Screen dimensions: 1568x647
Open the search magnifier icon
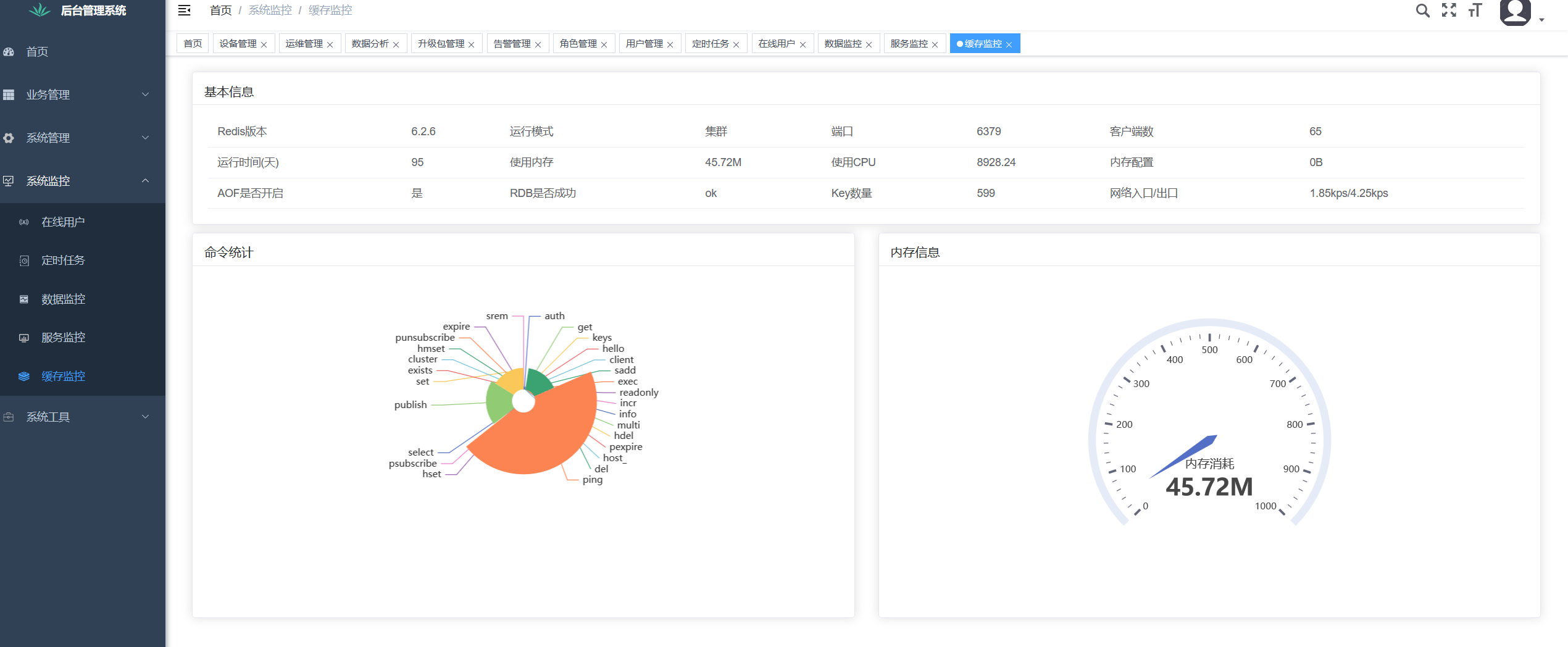click(1422, 10)
